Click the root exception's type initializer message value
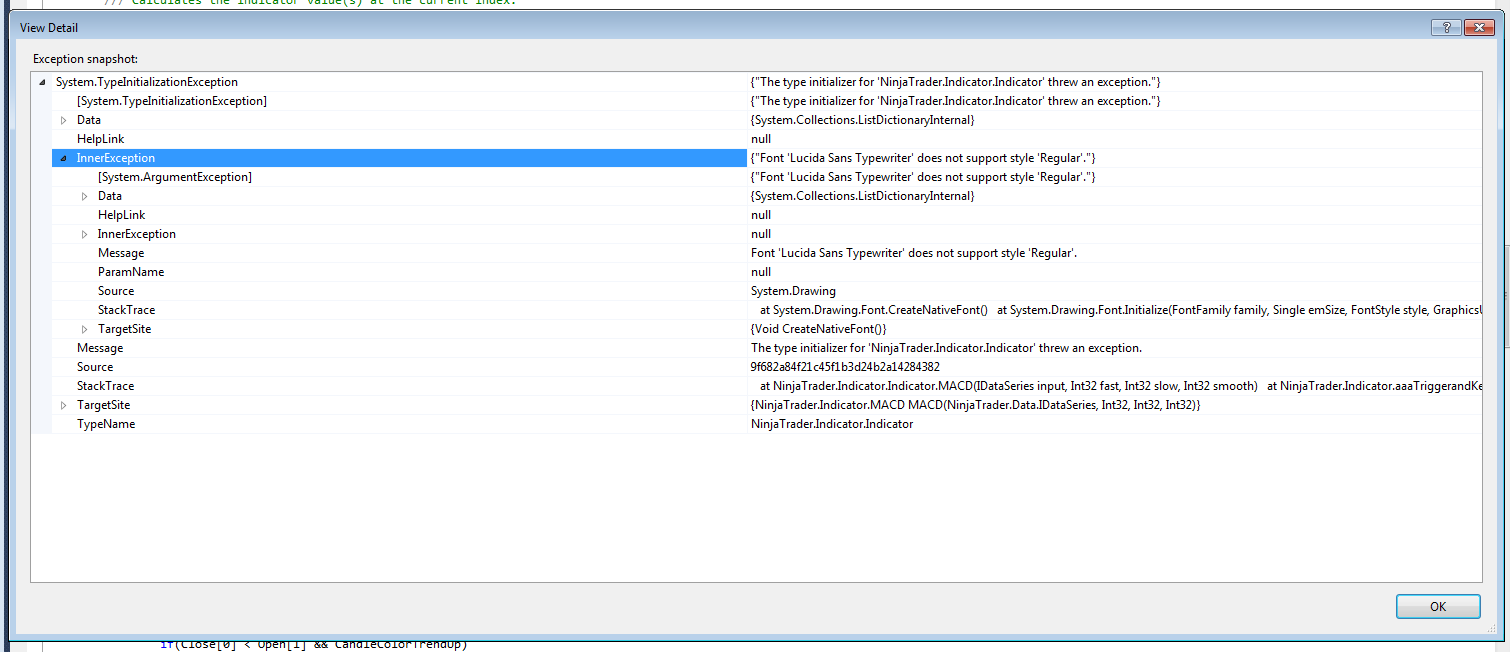 click(x=955, y=82)
